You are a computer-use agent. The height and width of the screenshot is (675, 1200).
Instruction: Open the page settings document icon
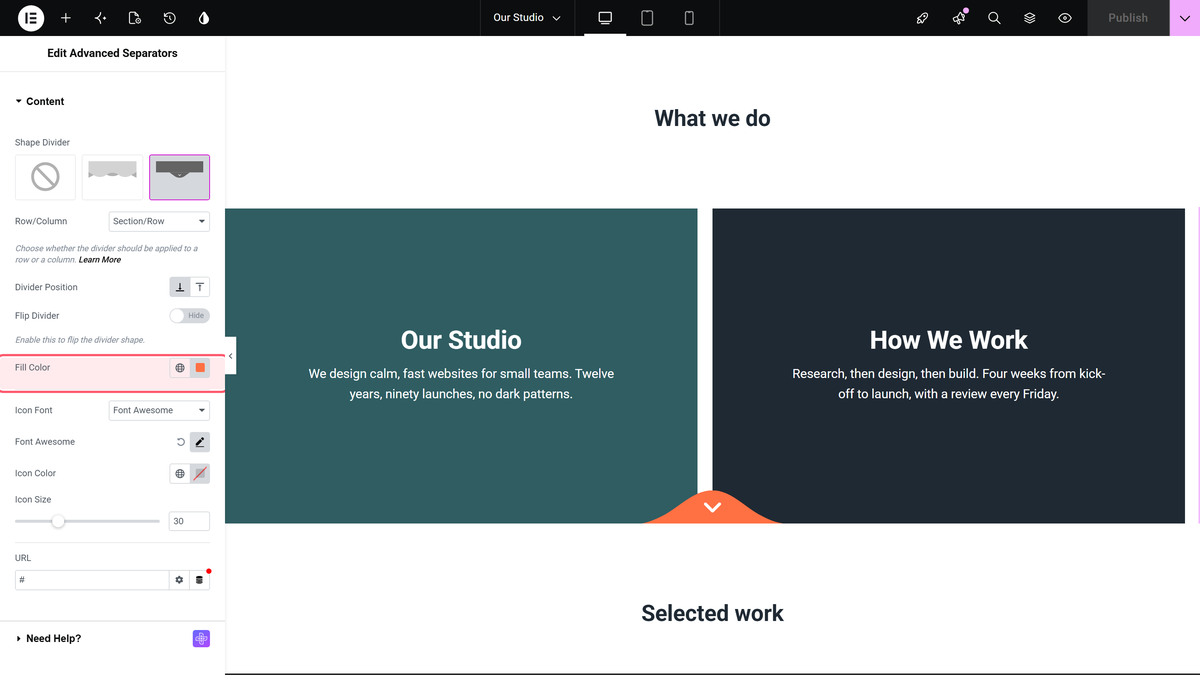(135, 18)
